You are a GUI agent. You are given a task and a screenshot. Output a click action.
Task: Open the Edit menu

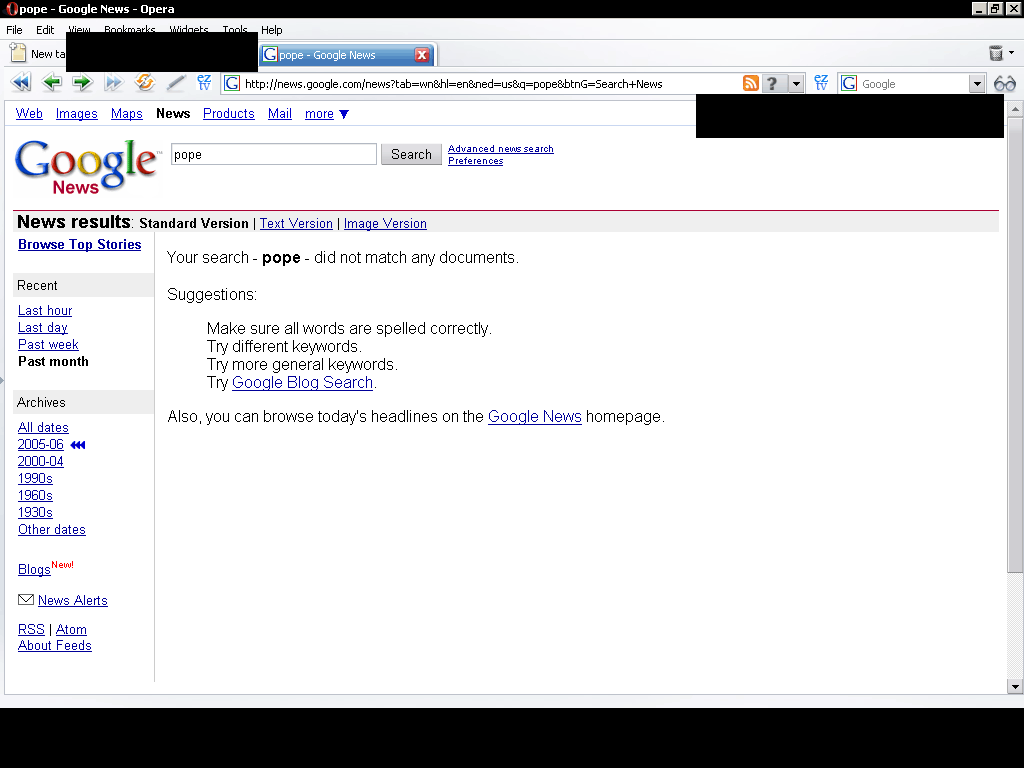[45, 29]
